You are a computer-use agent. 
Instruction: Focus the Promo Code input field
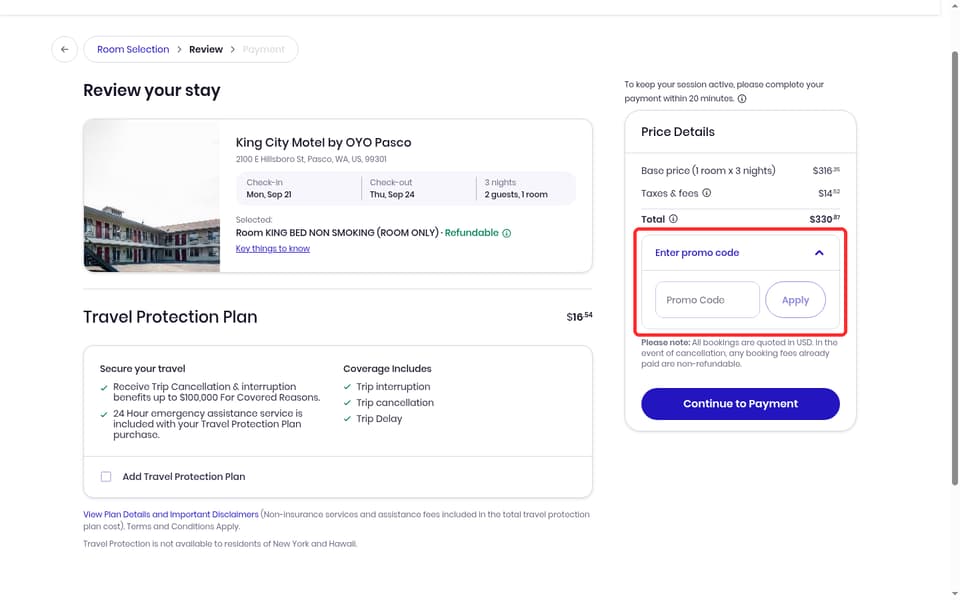point(707,300)
